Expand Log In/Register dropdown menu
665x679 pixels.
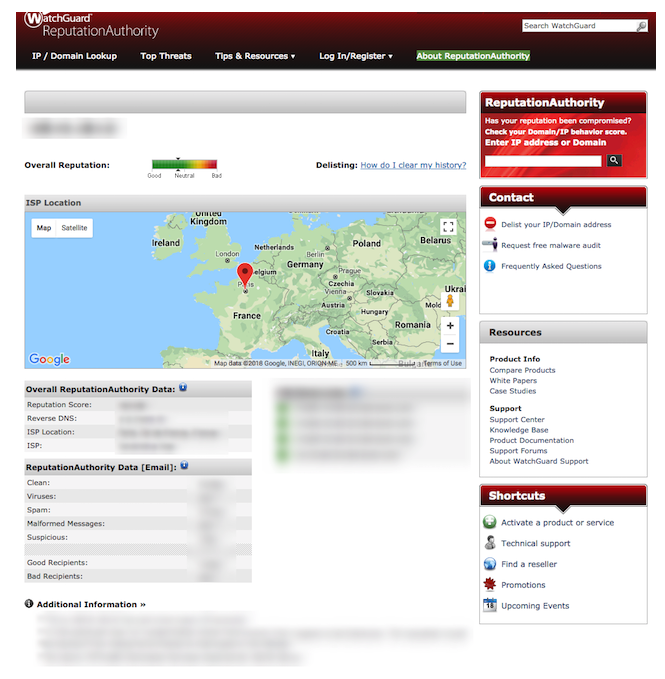(x=356, y=56)
